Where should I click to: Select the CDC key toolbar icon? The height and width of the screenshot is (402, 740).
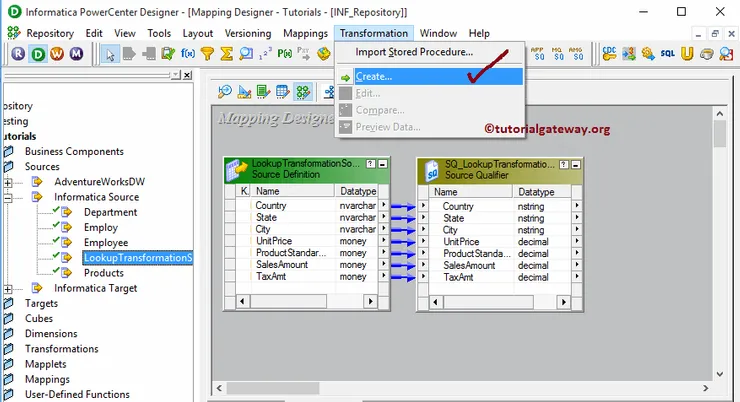[609, 54]
